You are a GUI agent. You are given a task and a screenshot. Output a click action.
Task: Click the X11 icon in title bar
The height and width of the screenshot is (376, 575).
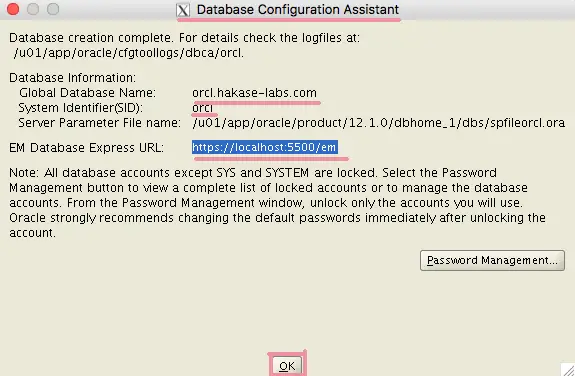[183, 10]
